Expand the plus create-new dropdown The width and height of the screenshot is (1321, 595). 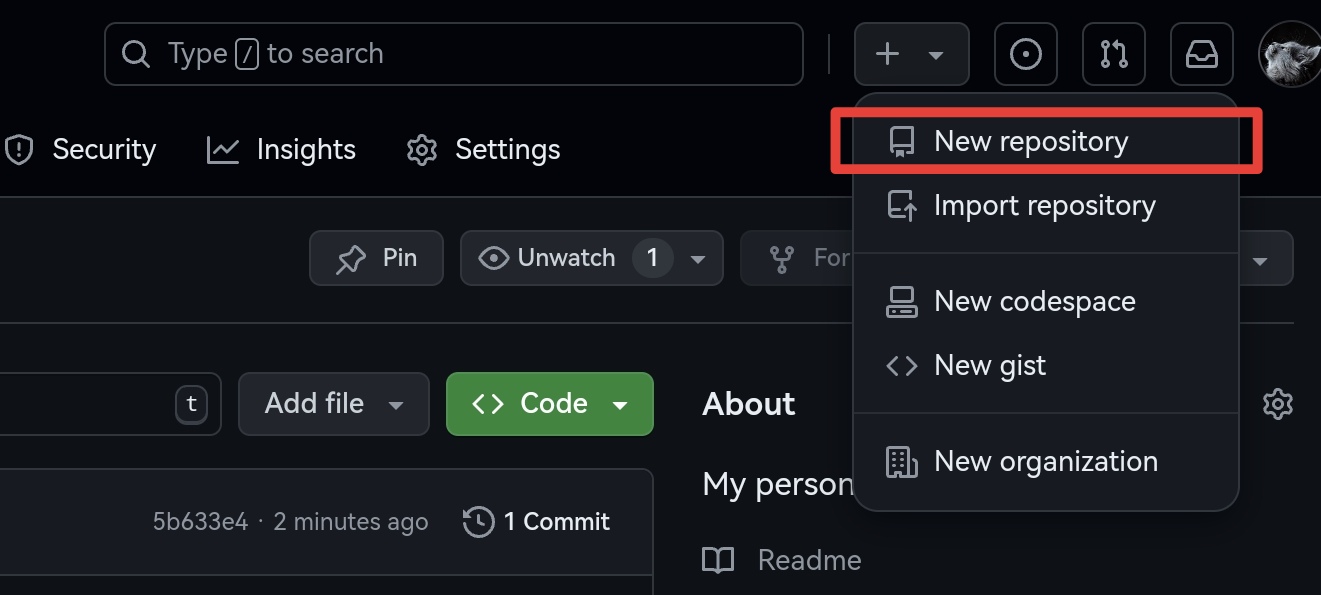pos(911,54)
